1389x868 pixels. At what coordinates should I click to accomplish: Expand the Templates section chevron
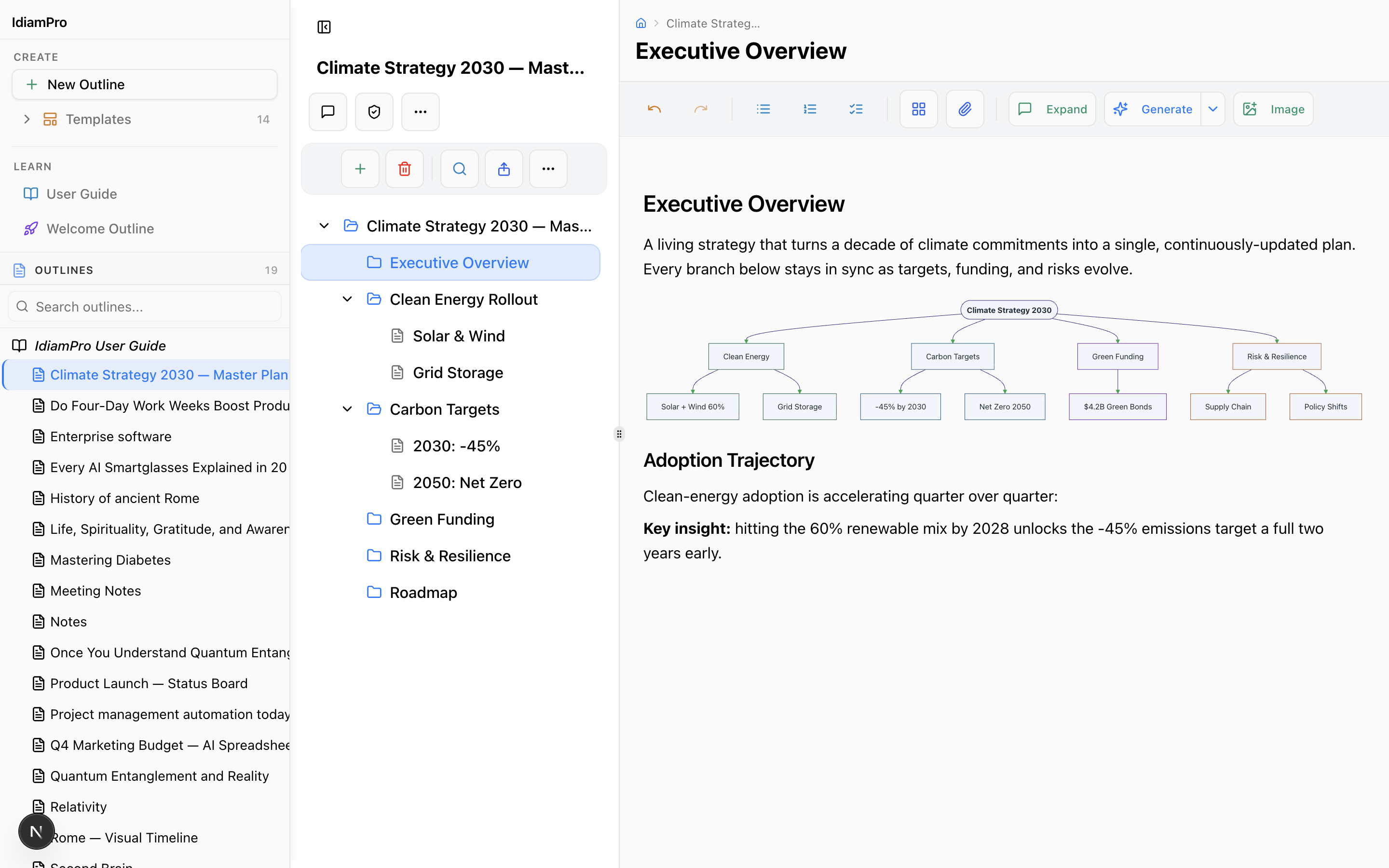[x=27, y=119]
